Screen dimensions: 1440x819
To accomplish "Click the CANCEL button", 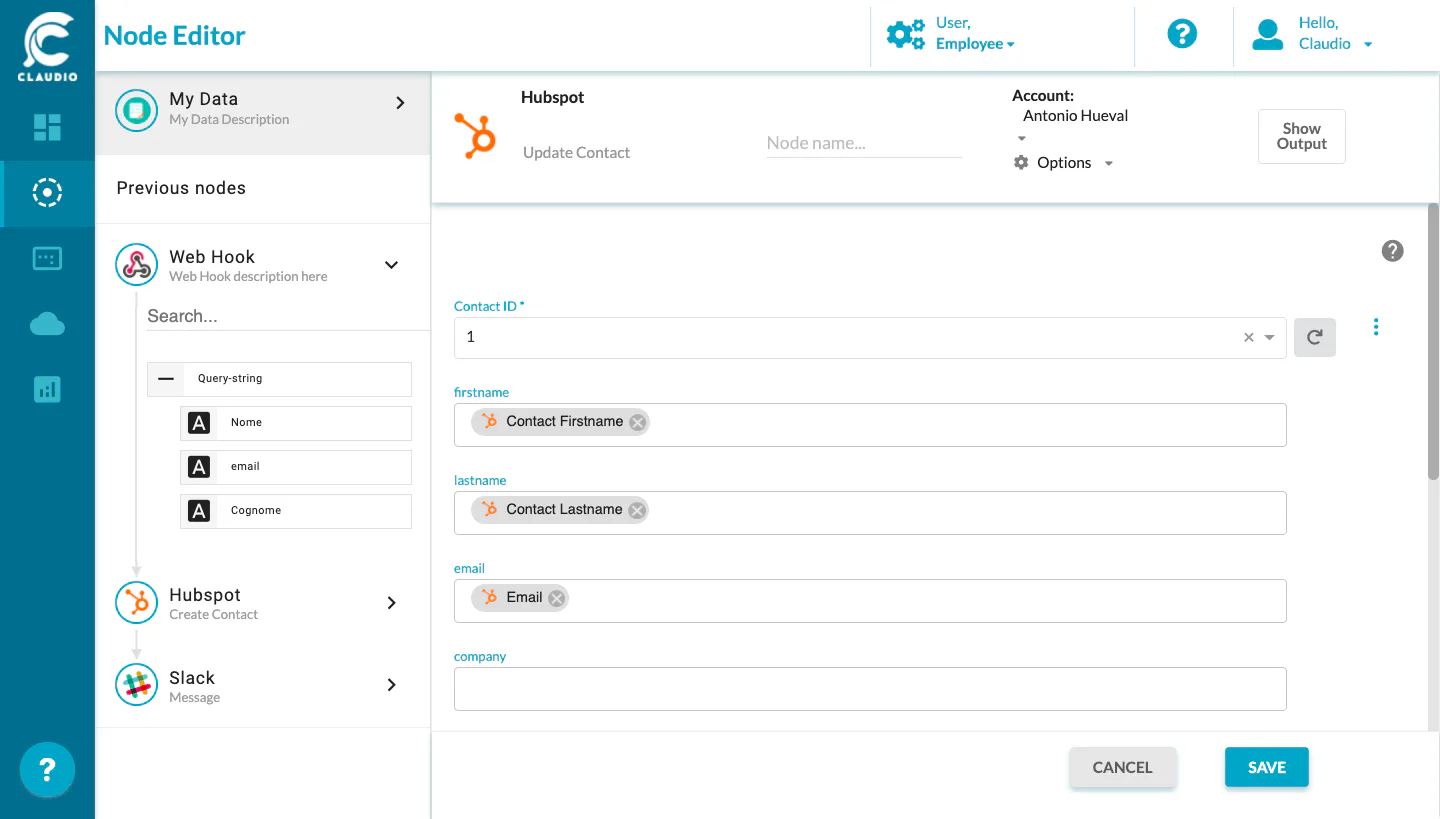I will (1122, 767).
